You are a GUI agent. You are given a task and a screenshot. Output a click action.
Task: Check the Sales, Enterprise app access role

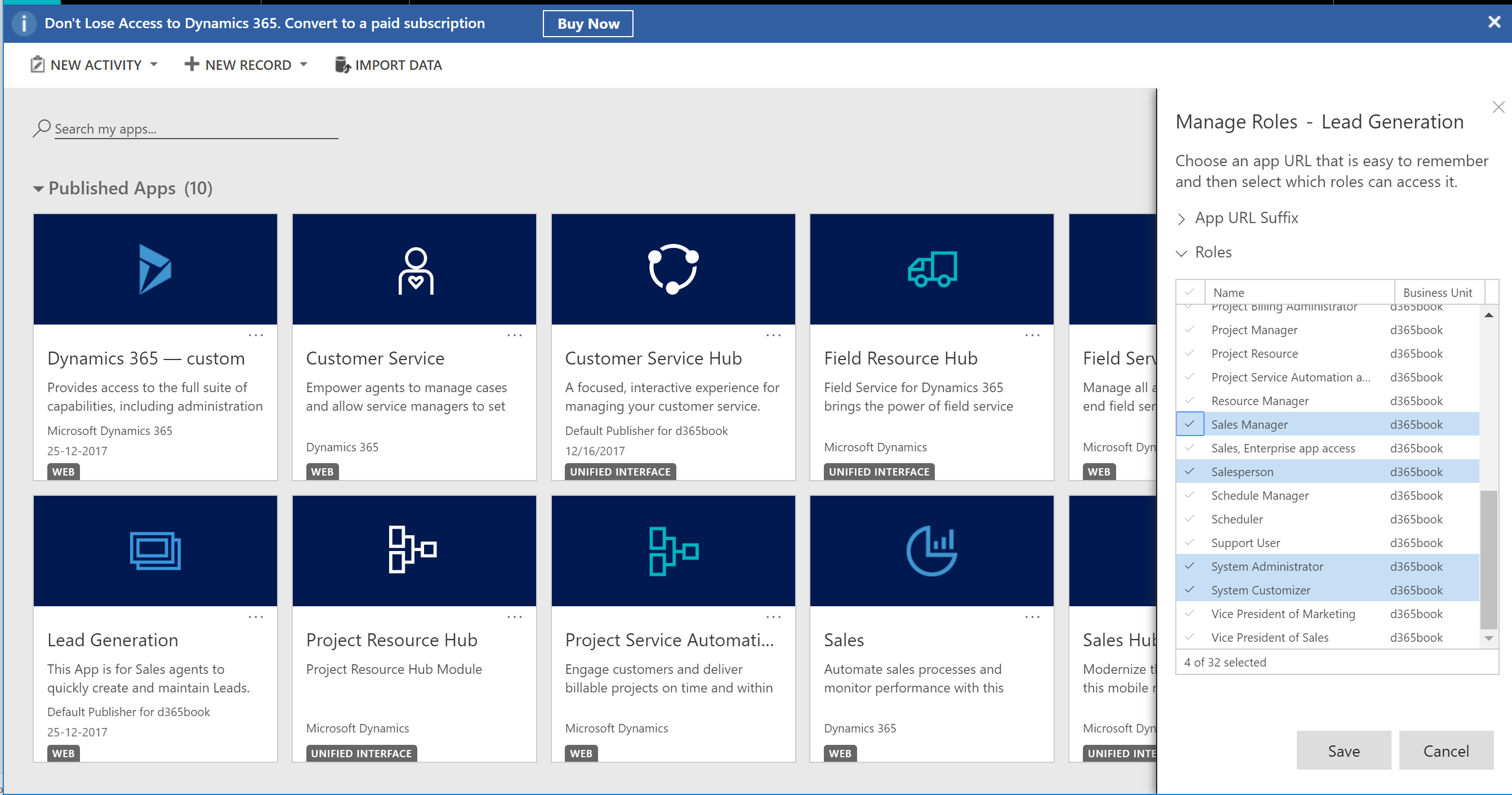point(1190,447)
